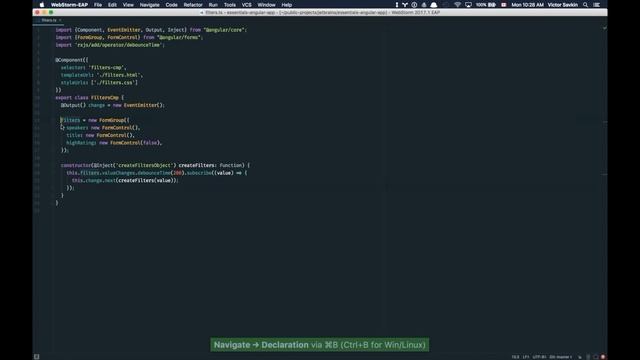Click 'FiltersCmp' class name
640x360 pixels.
coord(105,98)
